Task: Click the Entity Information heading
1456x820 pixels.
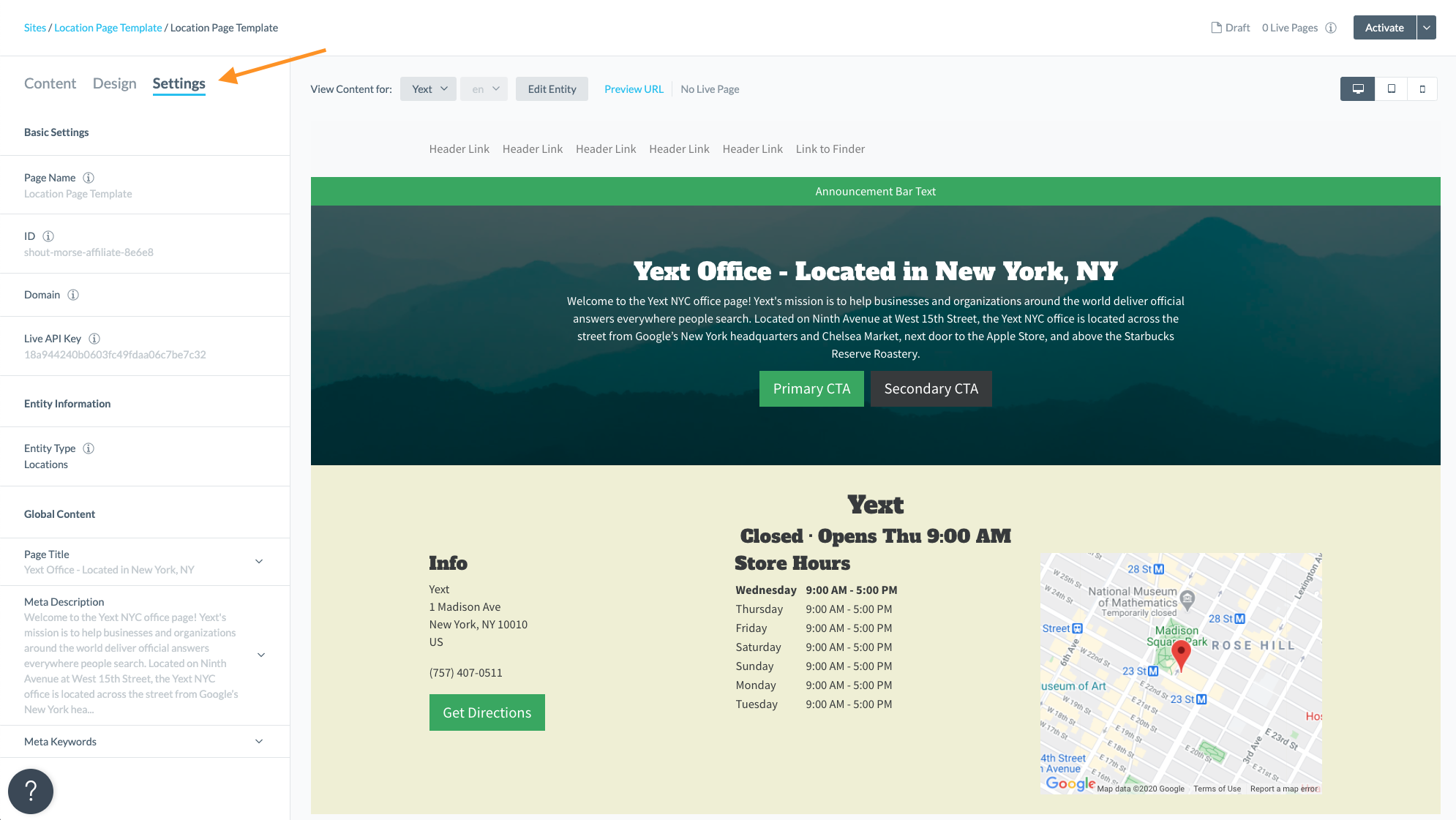Action: click(x=67, y=404)
